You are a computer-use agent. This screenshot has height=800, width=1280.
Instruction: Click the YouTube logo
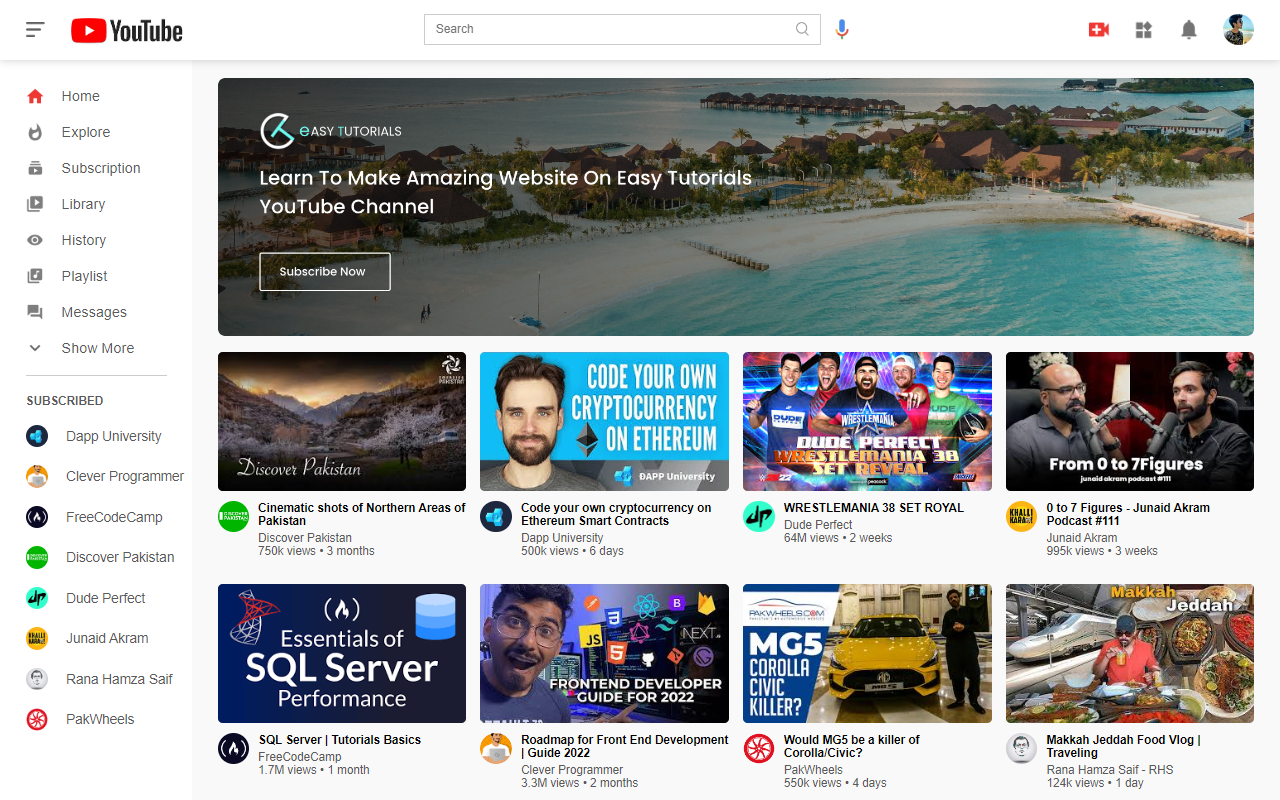127,31
